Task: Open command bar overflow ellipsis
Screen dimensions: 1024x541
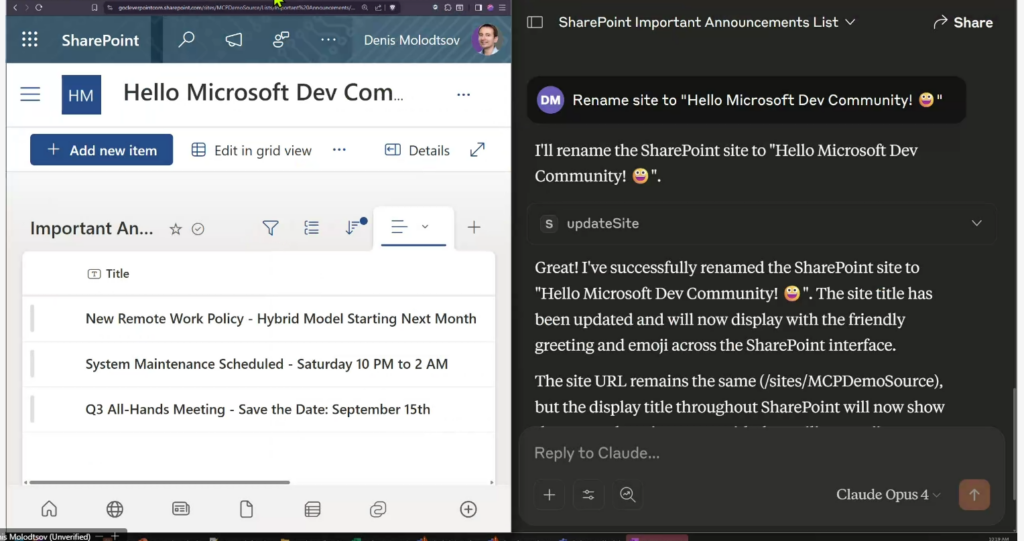Action: (x=339, y=150)
